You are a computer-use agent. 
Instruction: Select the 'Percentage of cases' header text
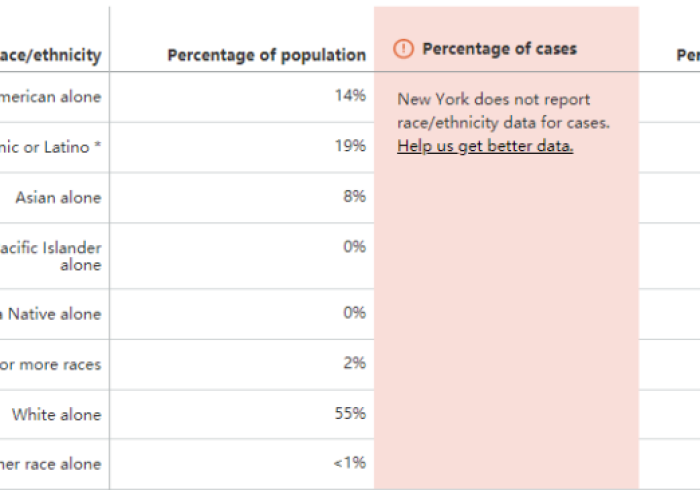click(x=499, y=48)
